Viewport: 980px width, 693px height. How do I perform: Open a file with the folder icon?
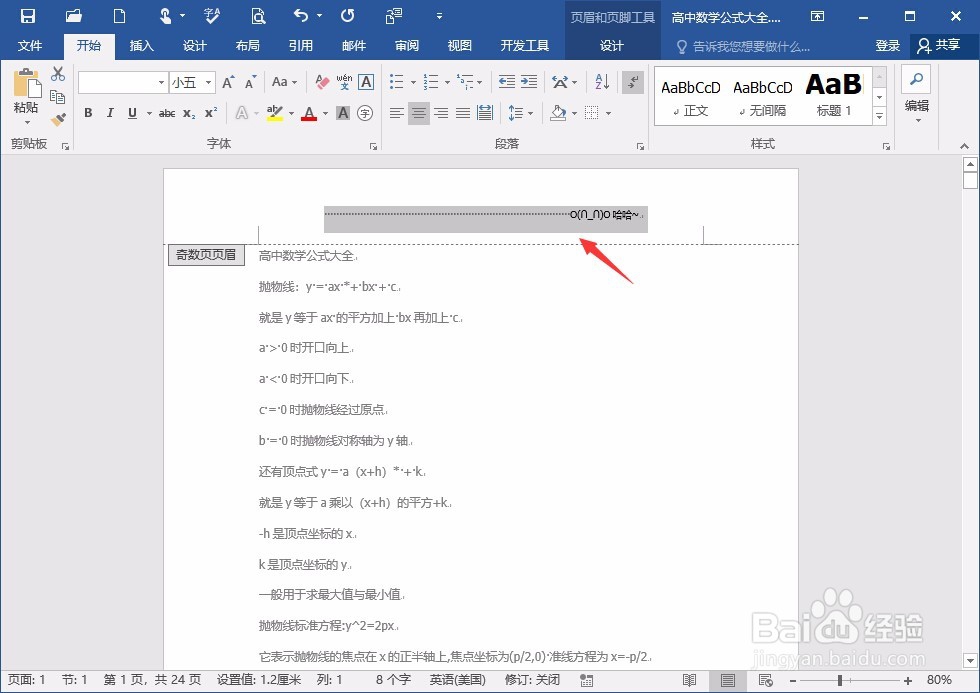[x=74, y=16]
